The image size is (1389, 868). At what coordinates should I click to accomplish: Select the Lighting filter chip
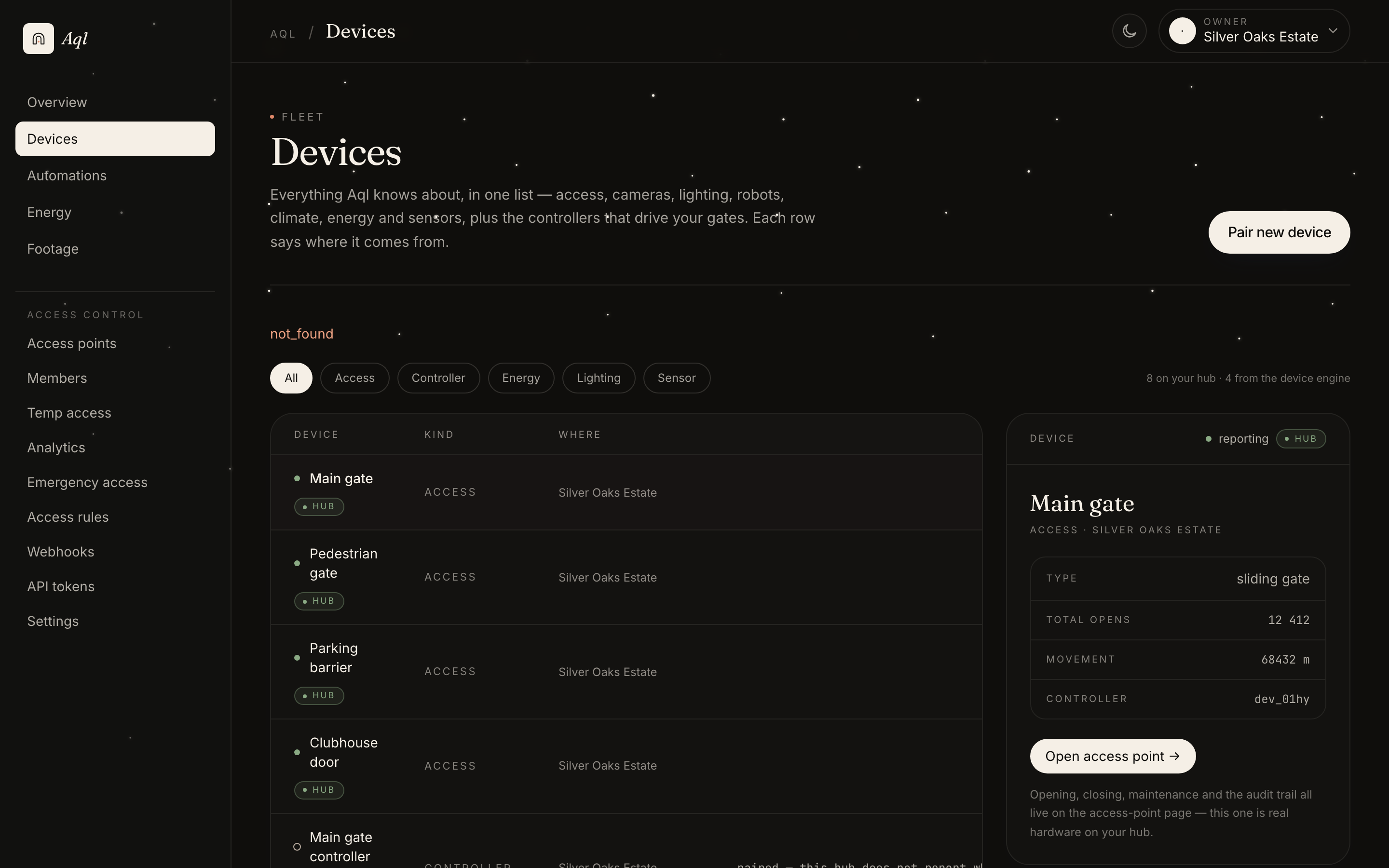coord(599,378)
